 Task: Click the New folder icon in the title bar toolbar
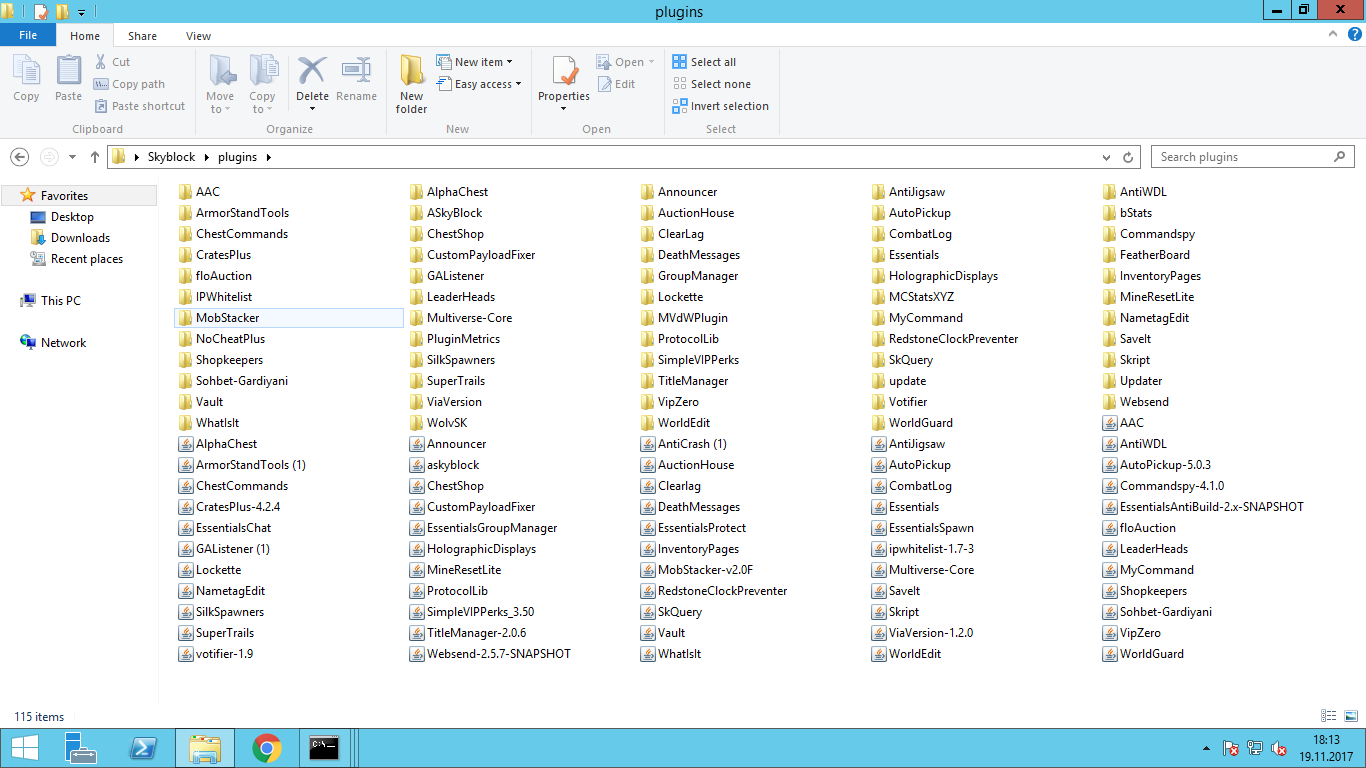[61, 12]
